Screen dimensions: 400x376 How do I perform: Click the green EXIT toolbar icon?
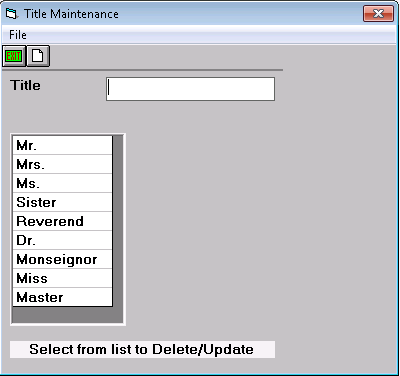click(14, 56)
